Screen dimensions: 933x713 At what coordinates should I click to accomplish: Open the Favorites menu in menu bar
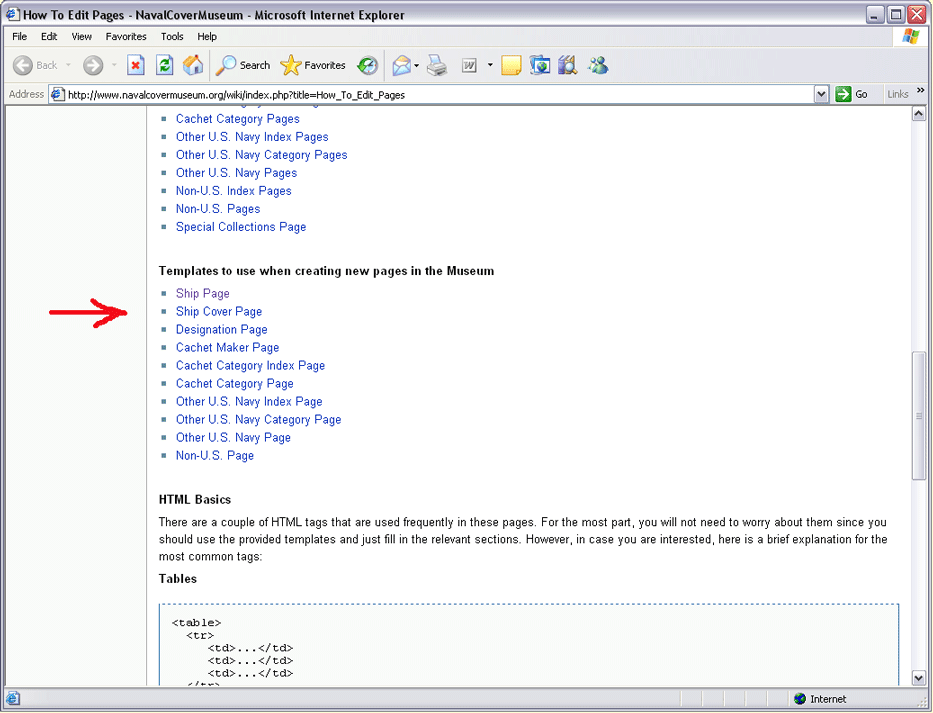pos(126,37)
